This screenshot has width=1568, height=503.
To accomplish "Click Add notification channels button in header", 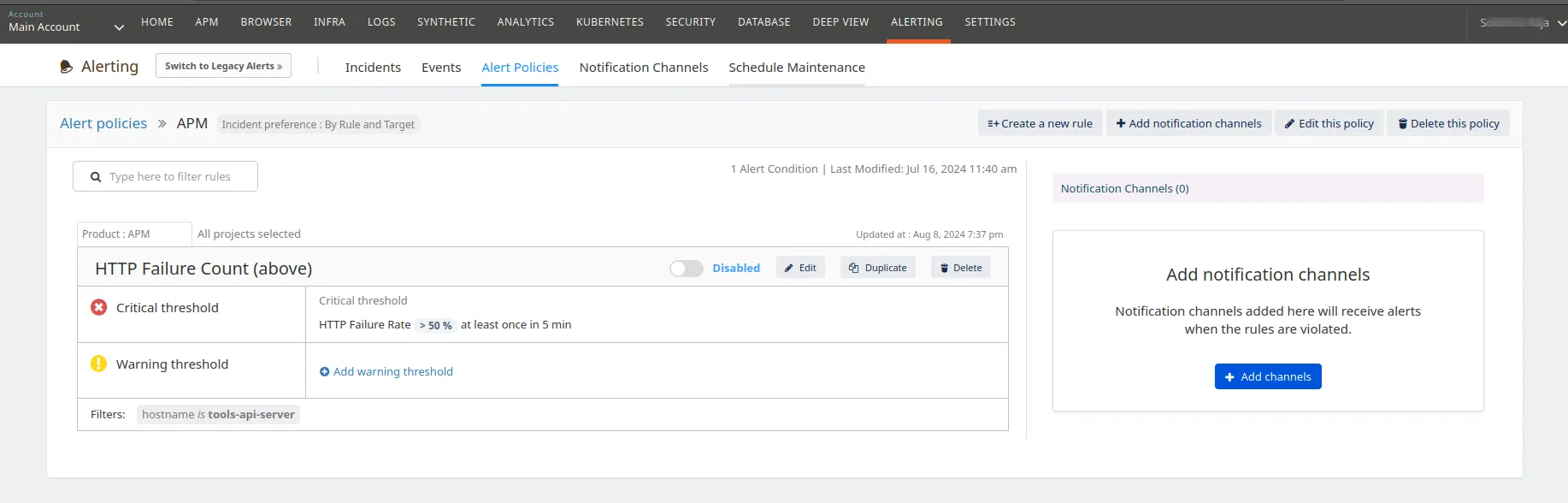I will click(1188, 123).
